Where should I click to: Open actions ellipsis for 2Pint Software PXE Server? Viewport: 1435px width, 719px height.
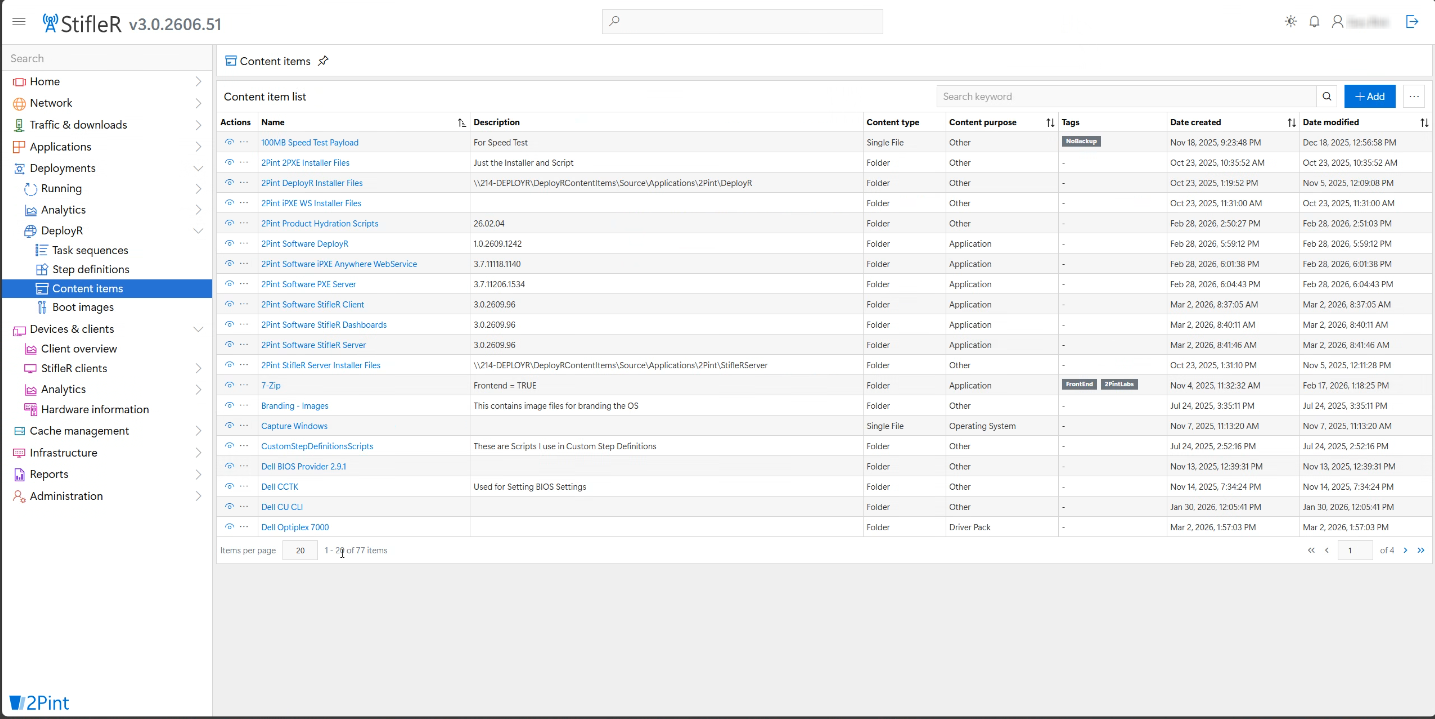tap(244, 284)
